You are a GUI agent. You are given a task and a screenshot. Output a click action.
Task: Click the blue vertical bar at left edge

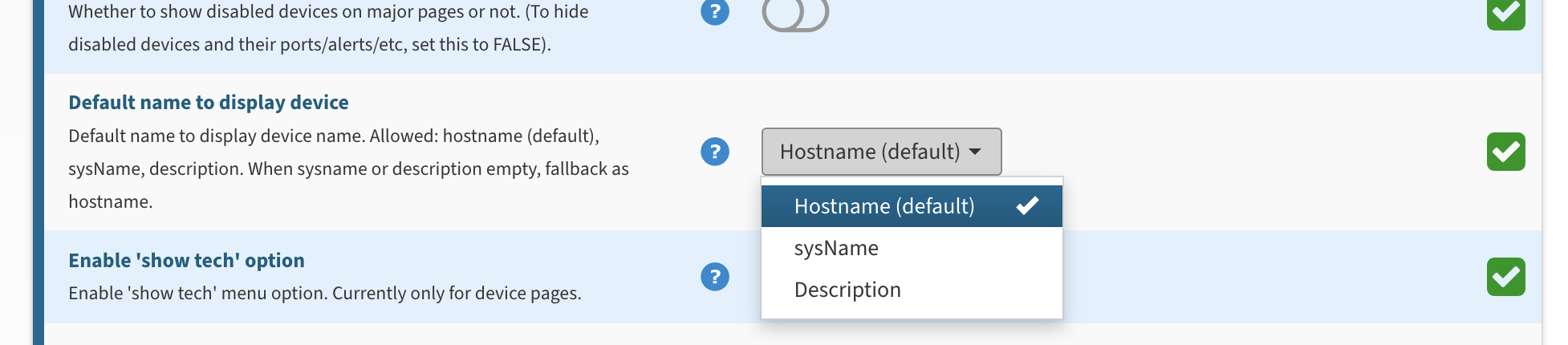tap(39, 172)
